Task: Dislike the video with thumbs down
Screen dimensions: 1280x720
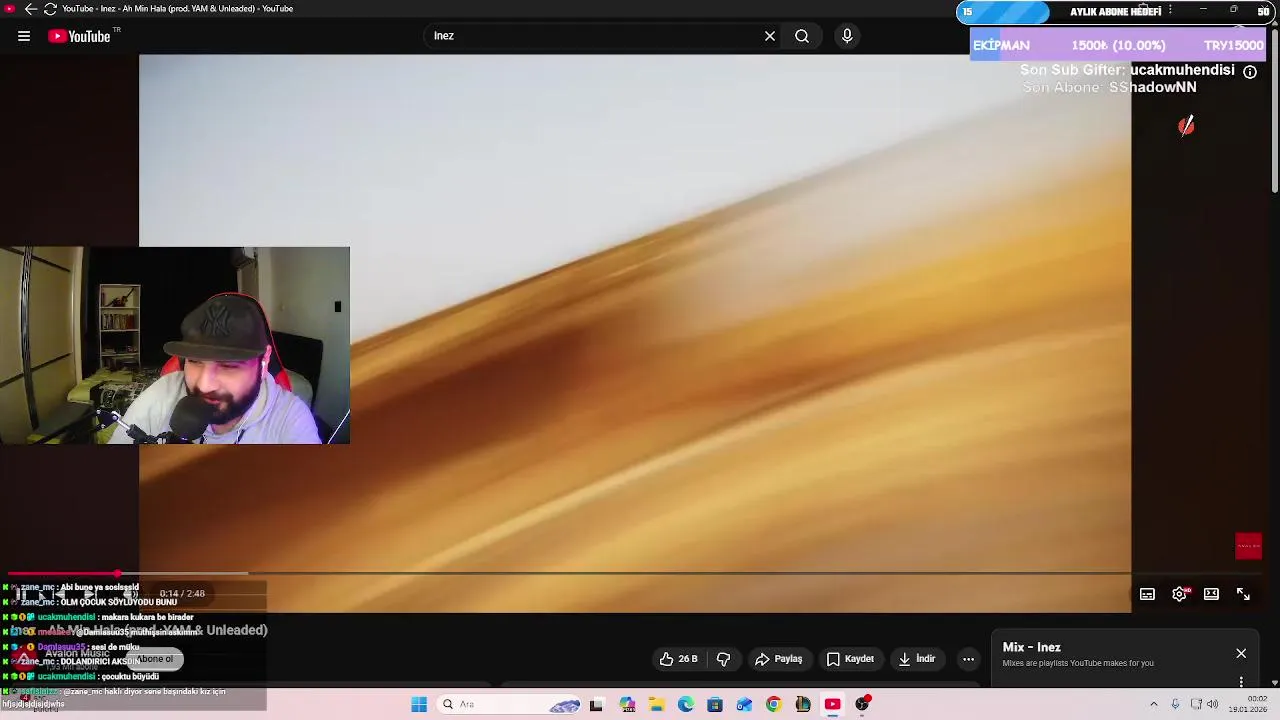Action: (x=724, y=659)
